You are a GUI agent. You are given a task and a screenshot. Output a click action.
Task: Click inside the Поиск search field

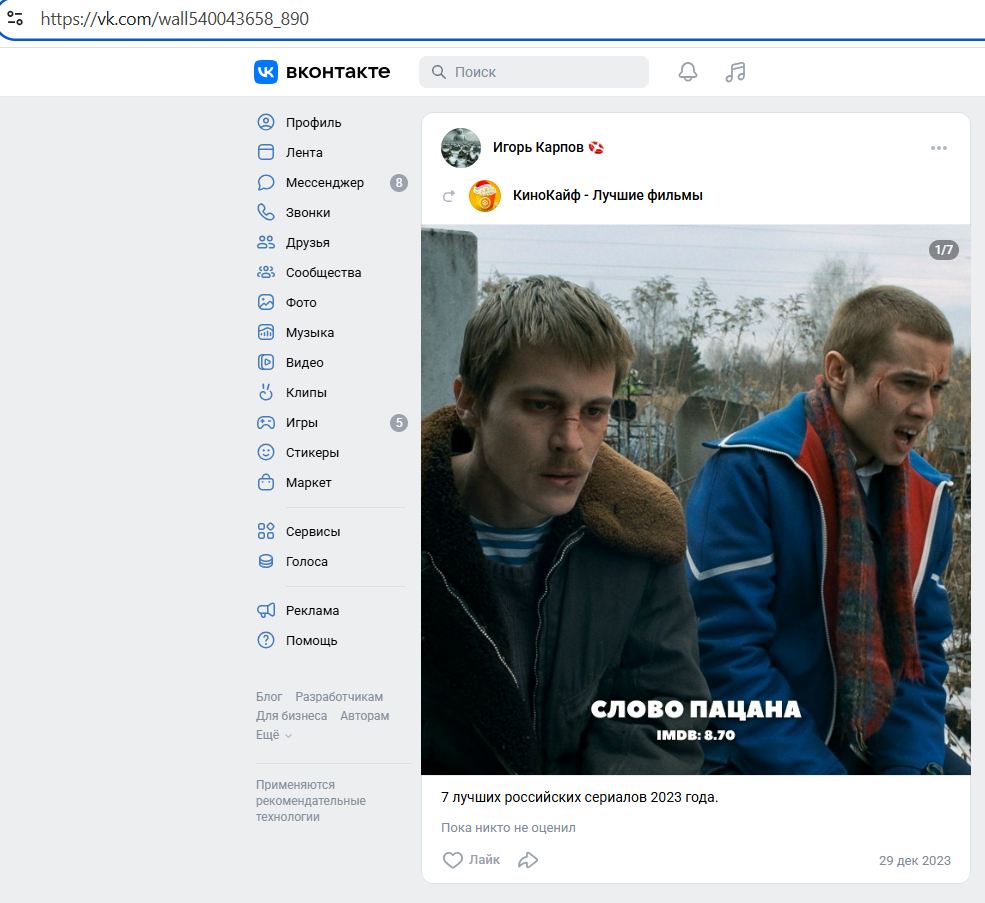click(x=533, y=71)
